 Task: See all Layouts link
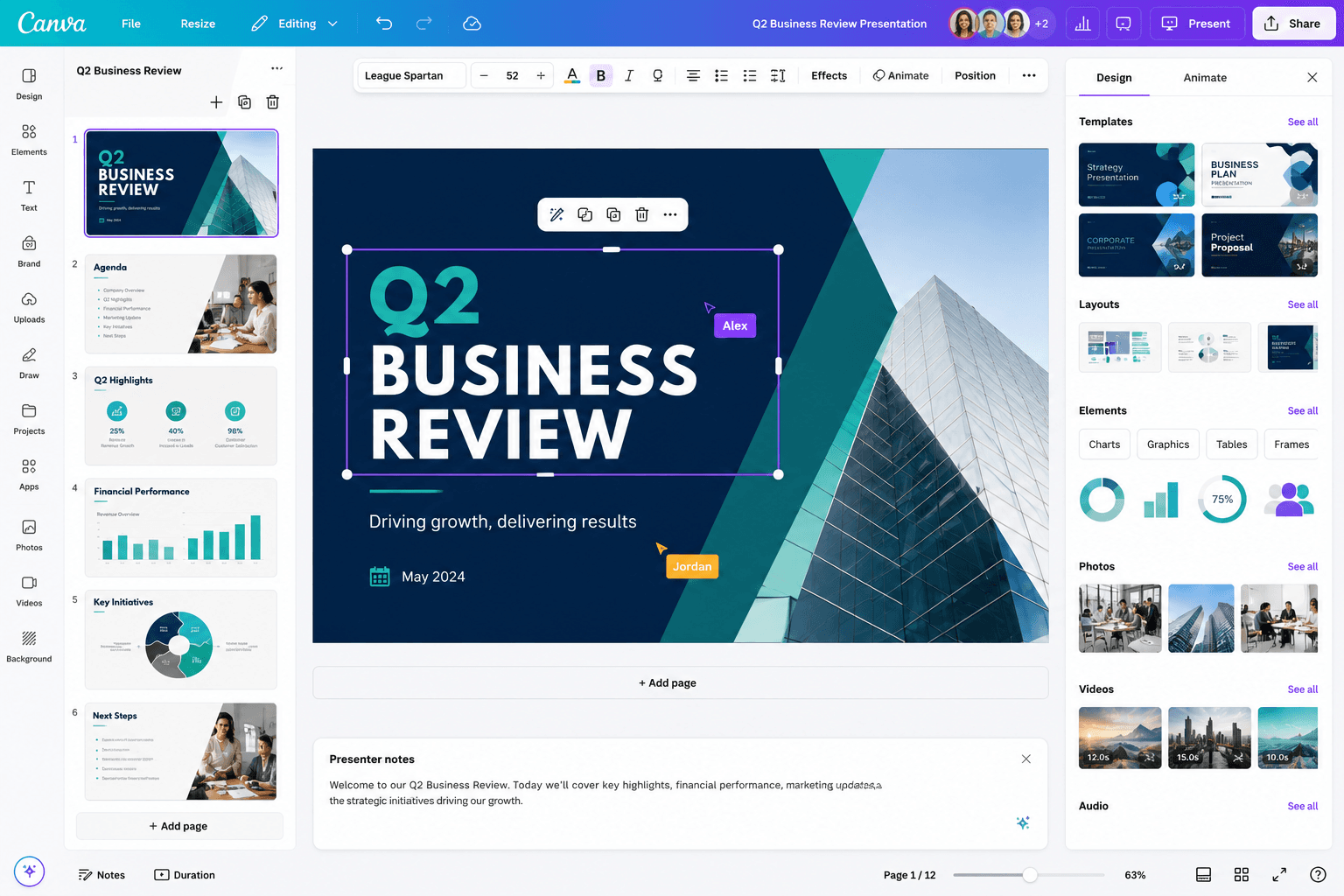coord(1302,304)
